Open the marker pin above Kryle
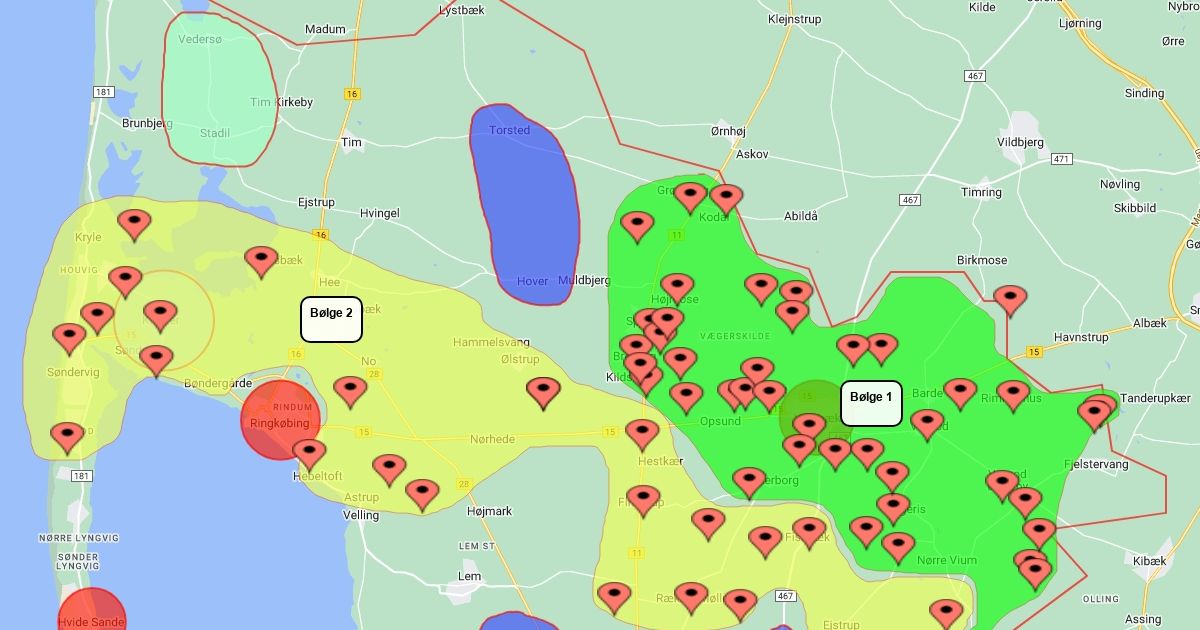Screen dimensions: 1200x630 134,222
